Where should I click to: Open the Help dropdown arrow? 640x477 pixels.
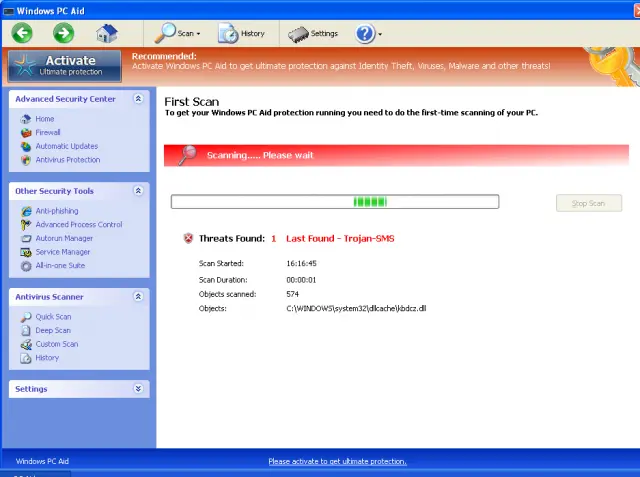pos(380,34)
